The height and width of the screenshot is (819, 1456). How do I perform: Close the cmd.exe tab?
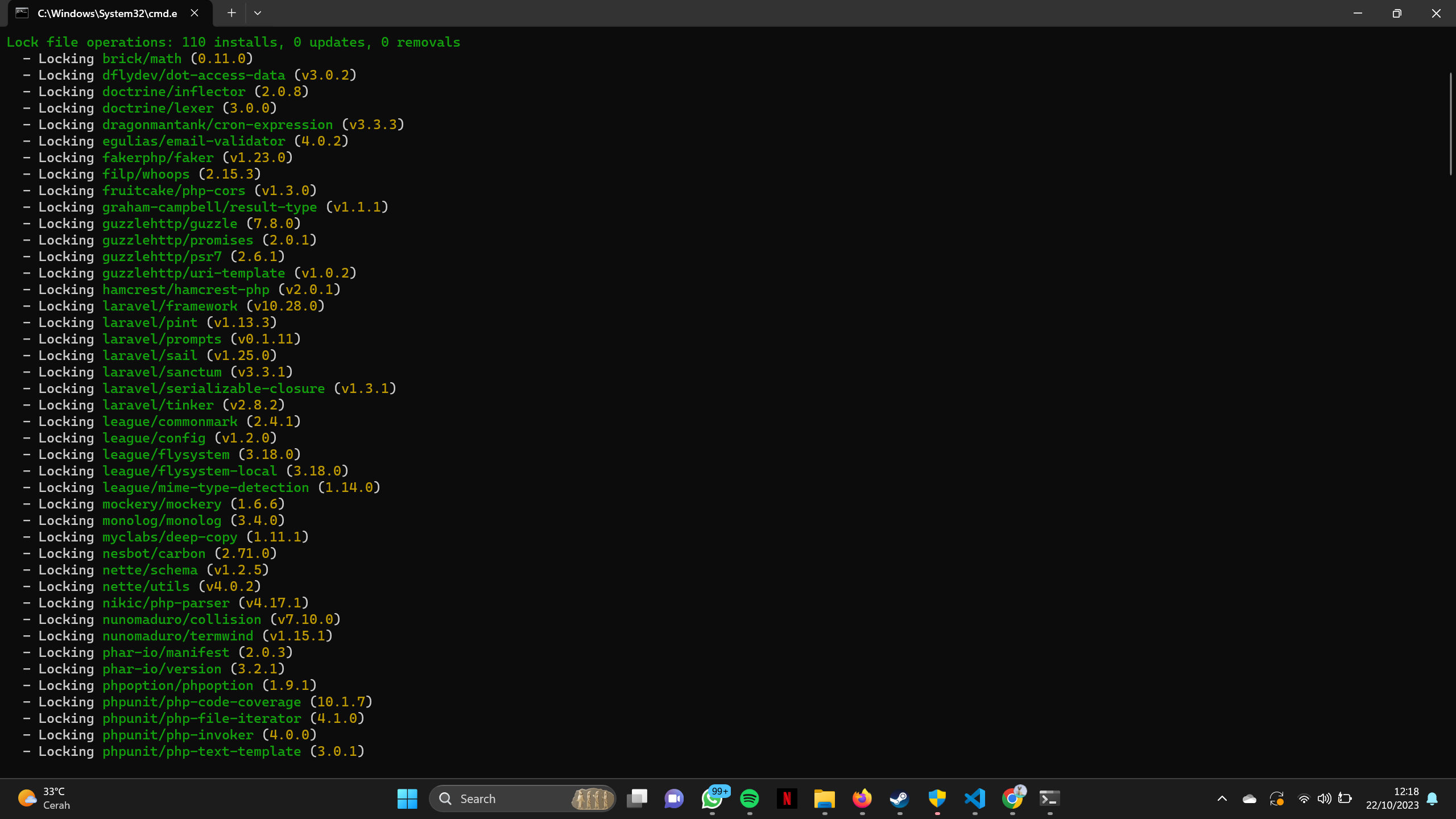coord(195,13)
